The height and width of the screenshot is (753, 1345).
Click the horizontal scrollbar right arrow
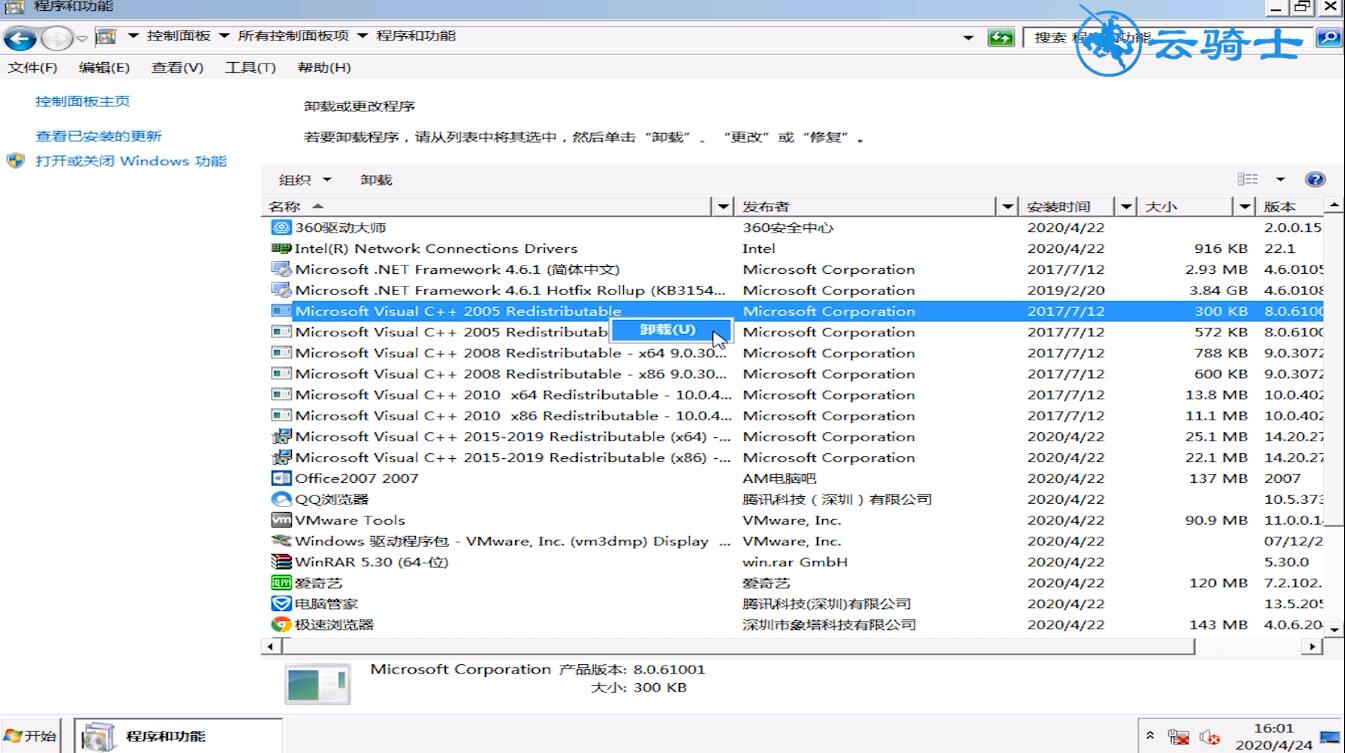point(1314,646)
